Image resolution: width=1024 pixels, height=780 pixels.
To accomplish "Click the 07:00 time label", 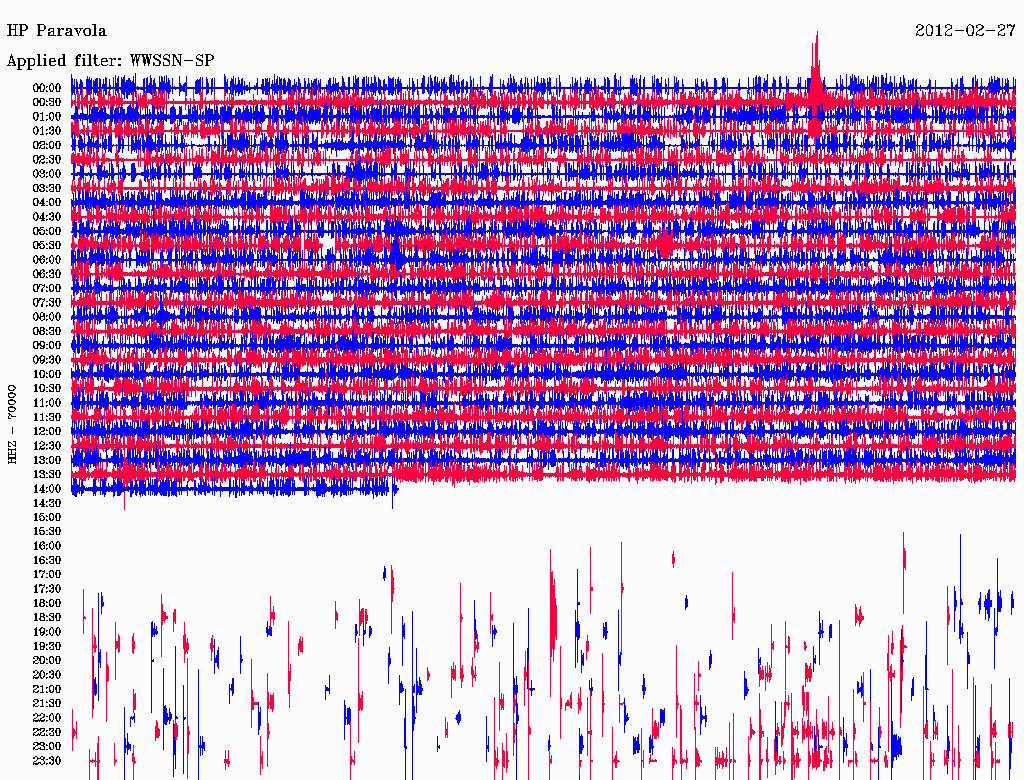I will coord(47,288).
